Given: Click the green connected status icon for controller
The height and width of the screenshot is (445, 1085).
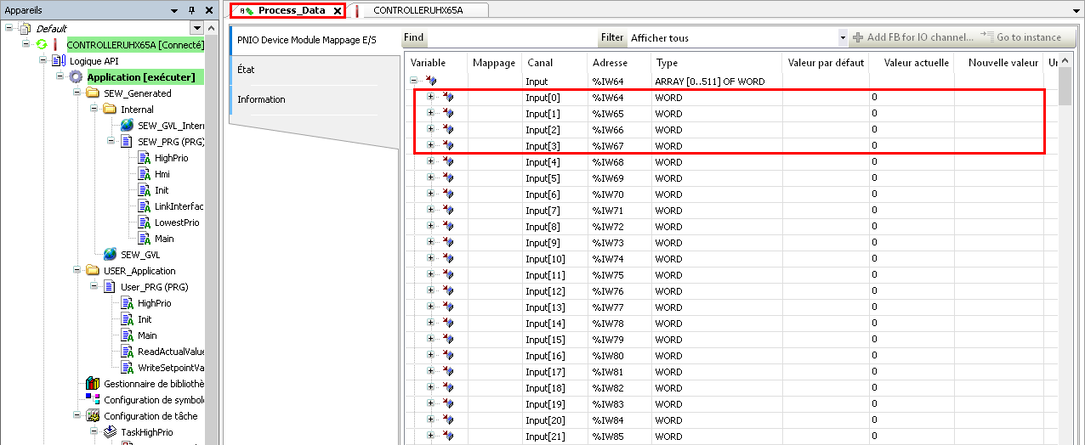Looking at the screenshot, I should [x=41, y=45].
